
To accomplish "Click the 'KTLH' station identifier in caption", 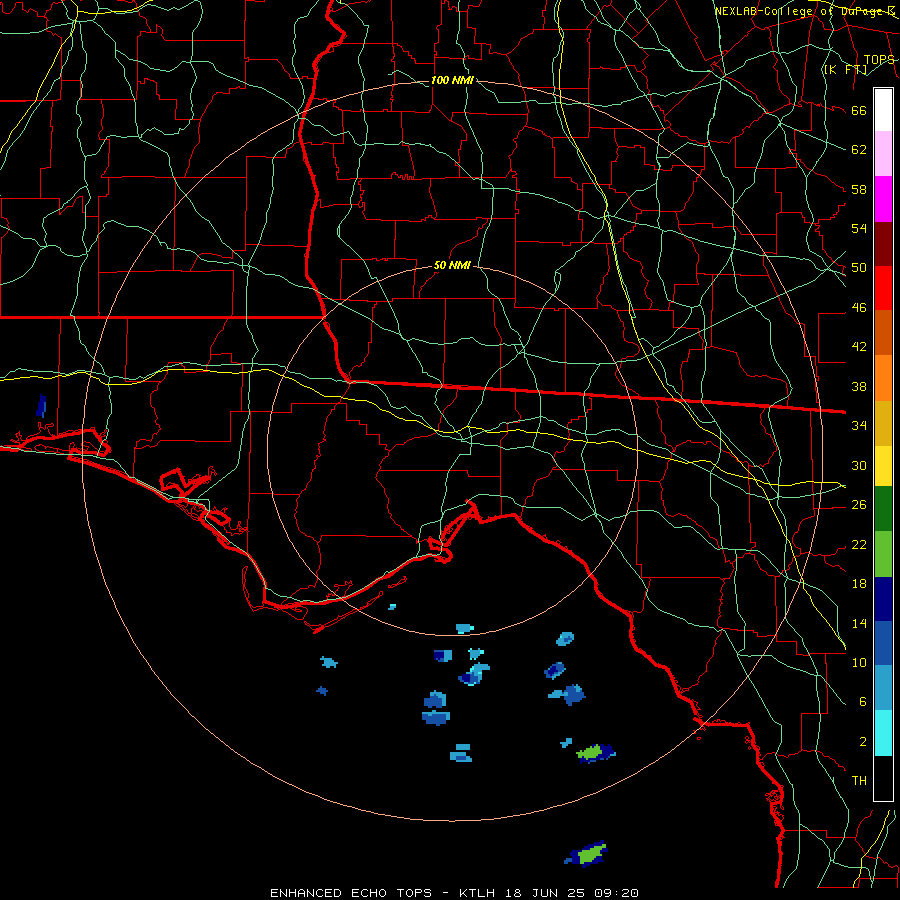I will tap(477, 893).
